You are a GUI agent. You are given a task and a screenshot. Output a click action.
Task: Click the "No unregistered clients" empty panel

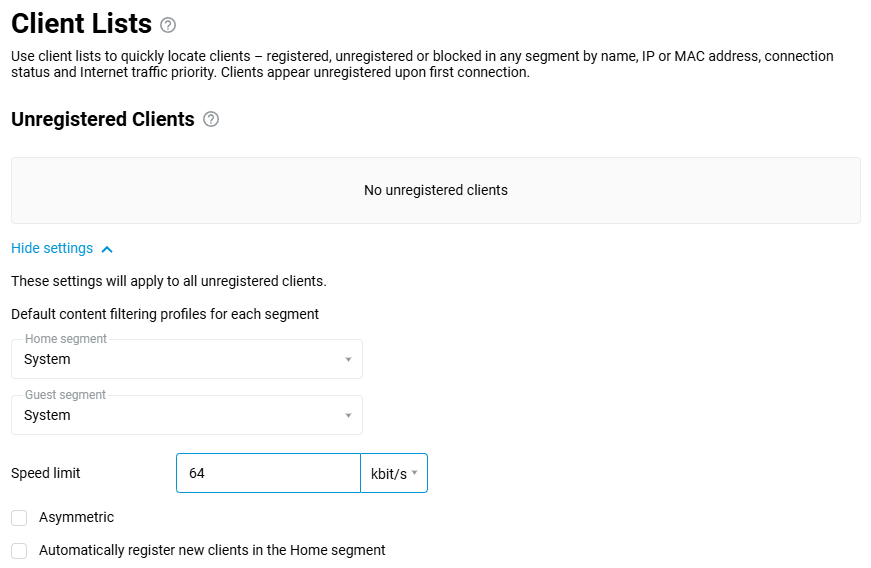pyautogui.click(x=435, y=190)
